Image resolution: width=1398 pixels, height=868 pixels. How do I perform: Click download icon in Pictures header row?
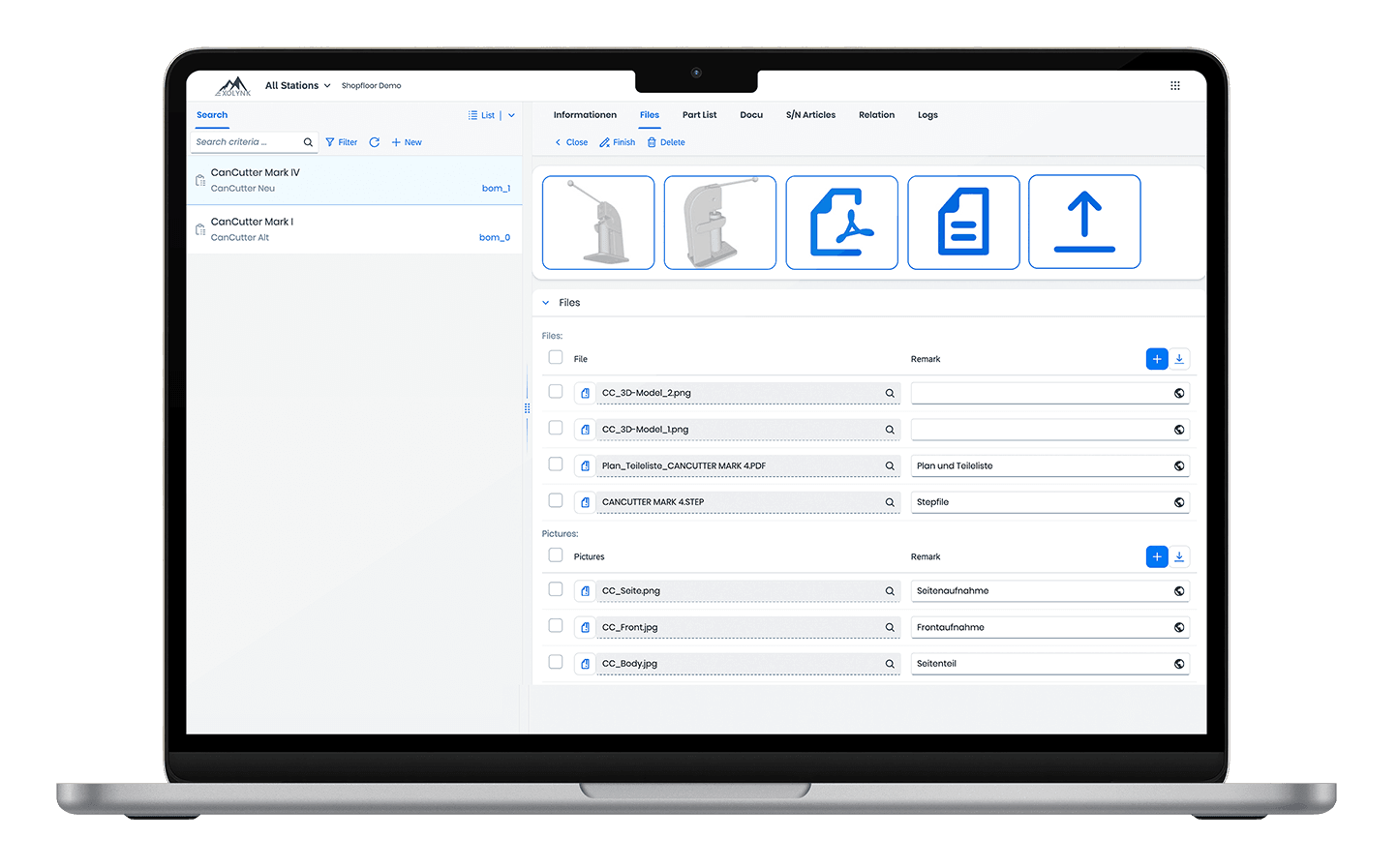[1179, 556]
